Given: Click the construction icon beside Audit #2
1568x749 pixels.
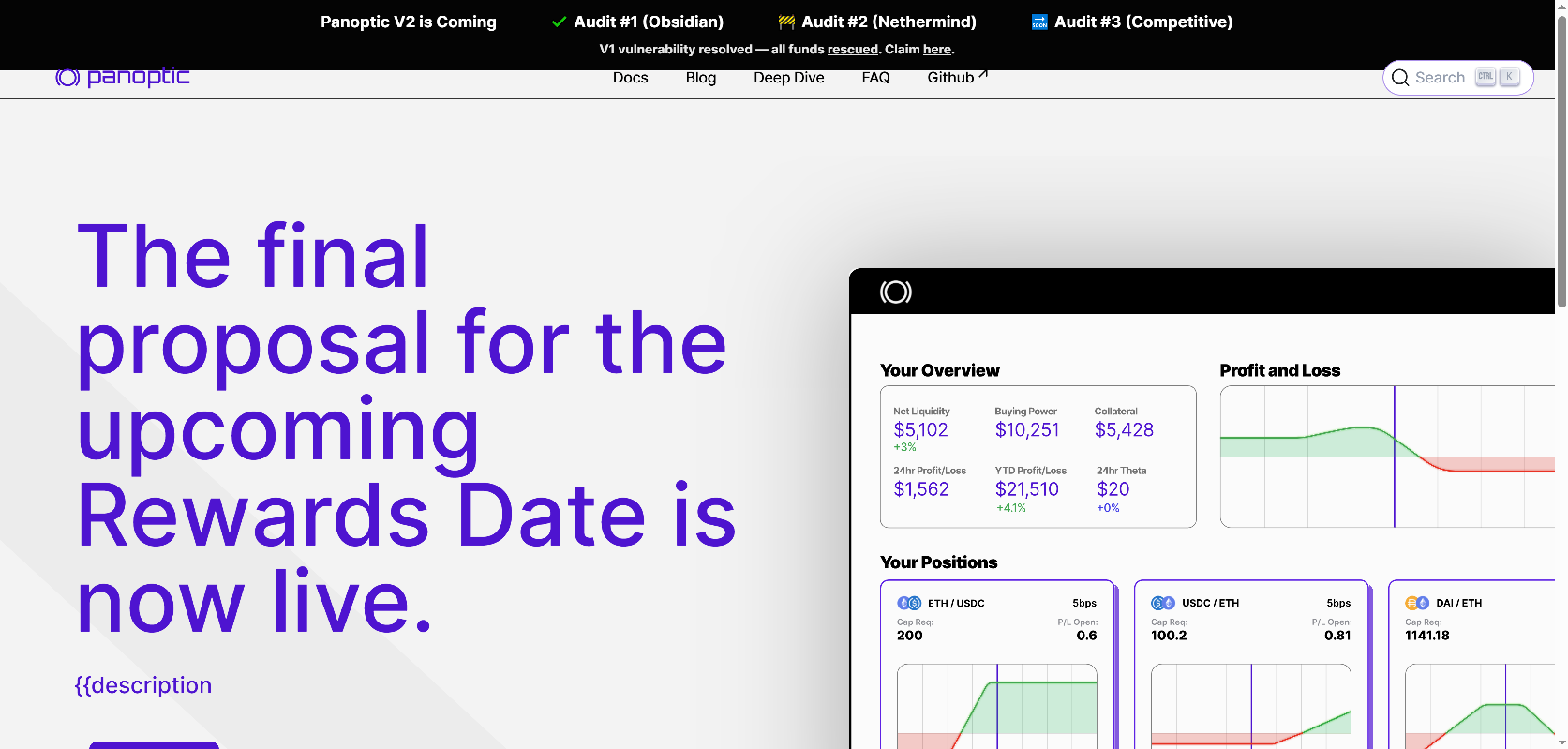Looking at the screenshot, I should pos(786,22).
